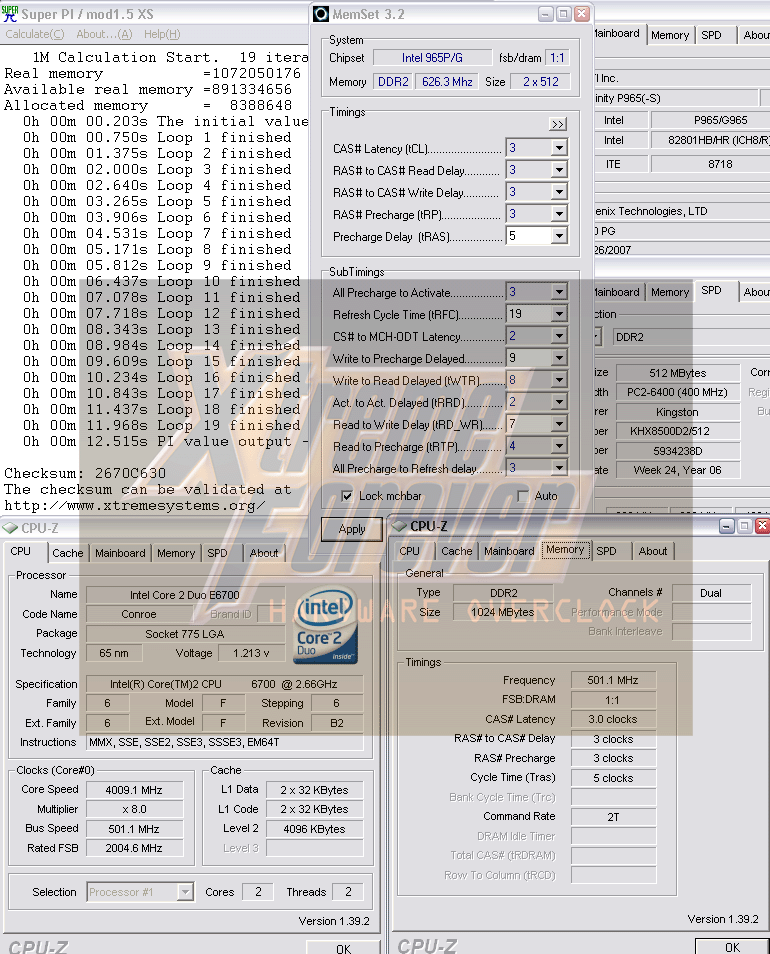Open Super PI Calculate menu
The height and width of the screenshot is (954, 770).
[x=35, y=35]
